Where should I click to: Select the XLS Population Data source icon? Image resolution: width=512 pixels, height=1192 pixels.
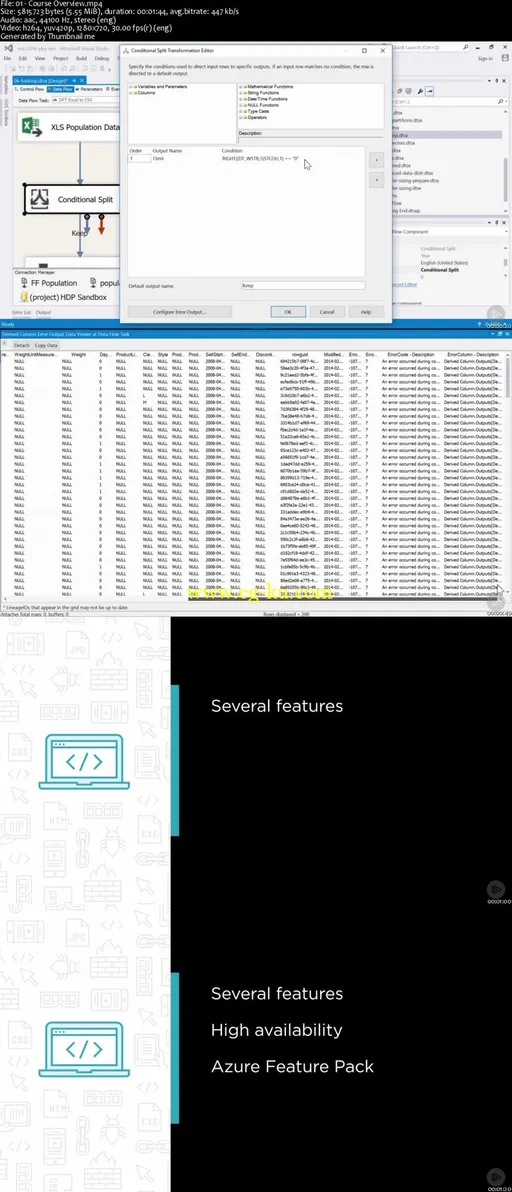(32, 127)
